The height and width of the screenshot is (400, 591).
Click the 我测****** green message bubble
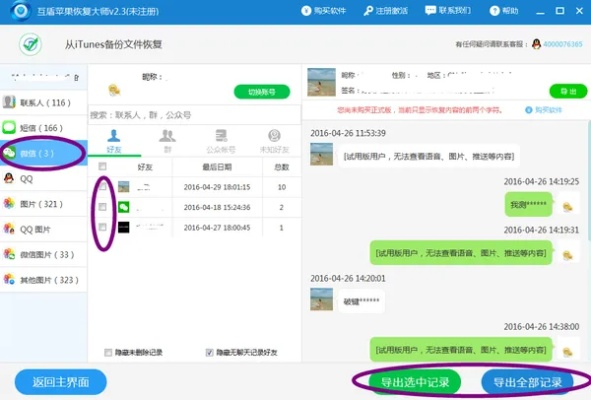click(528, 204)
